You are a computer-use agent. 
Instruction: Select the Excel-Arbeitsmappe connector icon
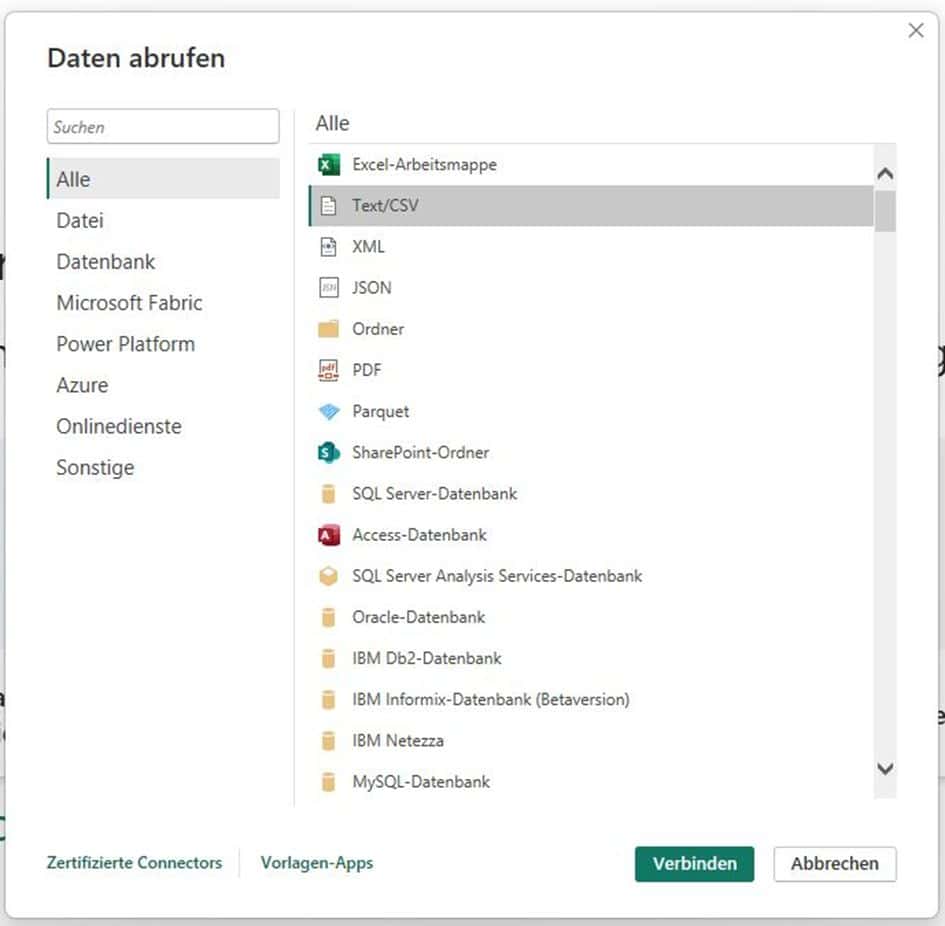tap(329, 164)
